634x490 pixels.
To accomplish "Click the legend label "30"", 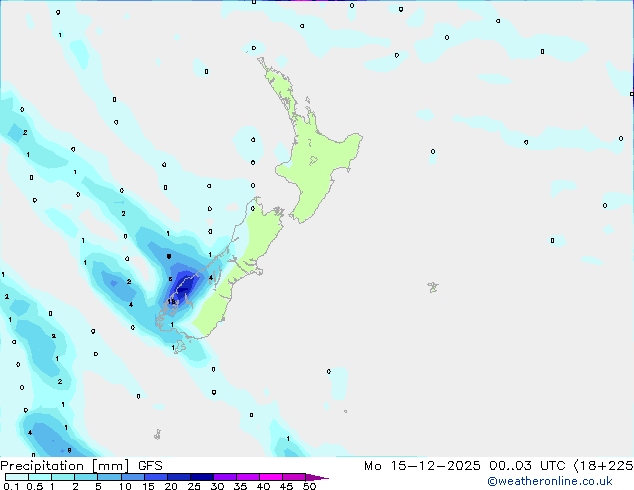I will (x=217, y=486).
